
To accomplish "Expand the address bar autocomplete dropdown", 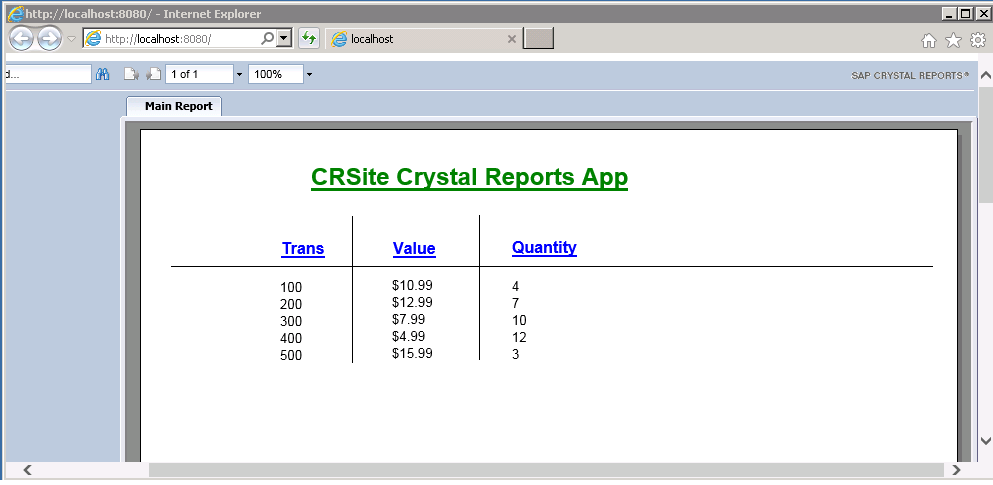I will [284, 38].
